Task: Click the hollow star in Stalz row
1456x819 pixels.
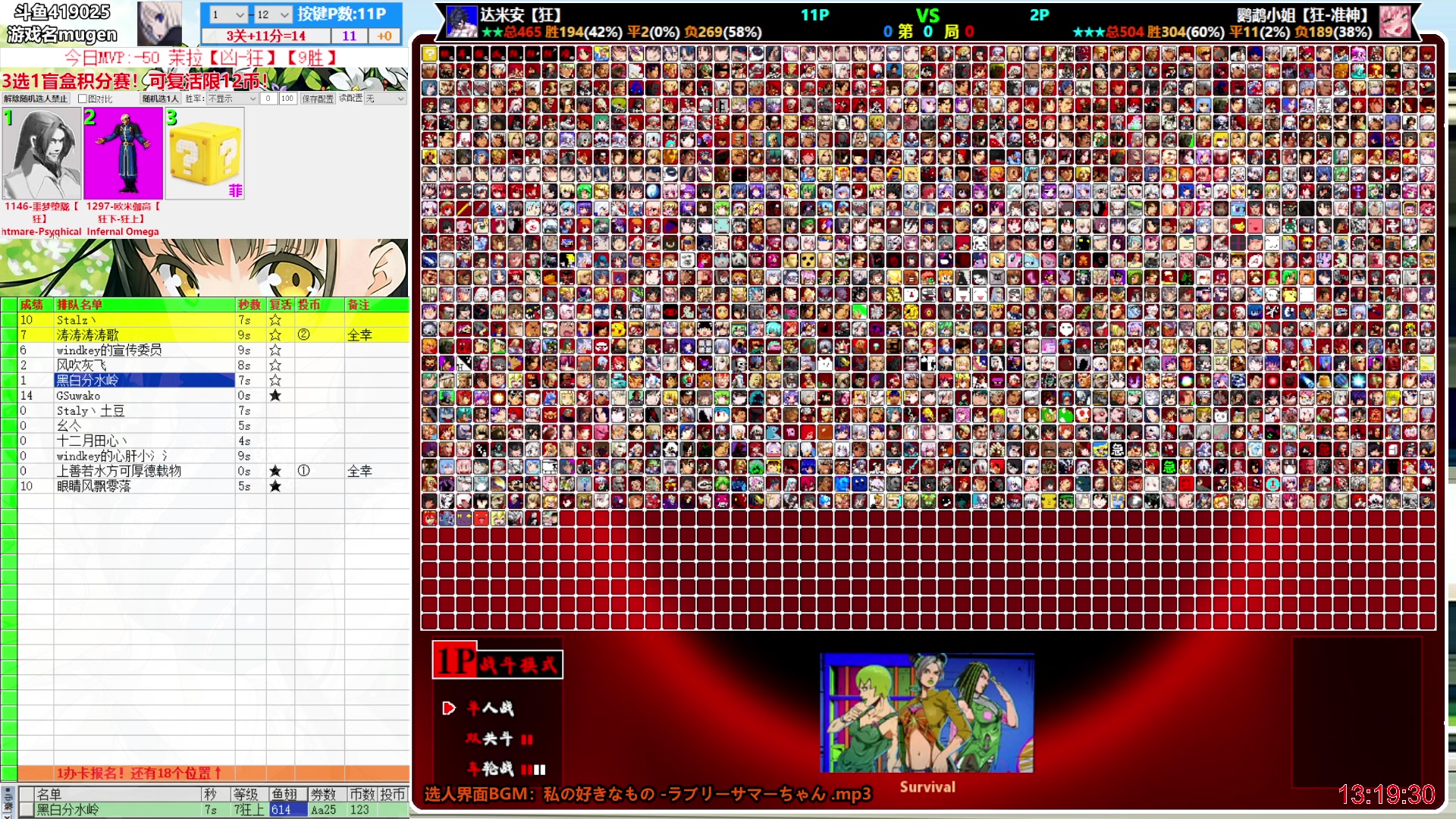Action: click(275, 320)
